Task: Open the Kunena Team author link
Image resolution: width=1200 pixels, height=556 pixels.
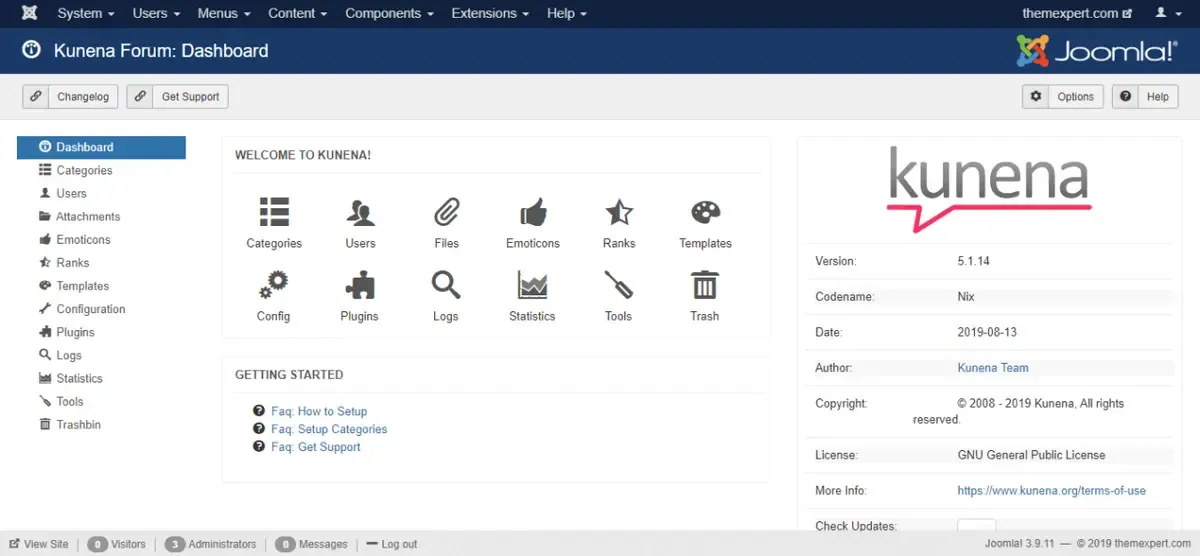Action: coord(993,368)
